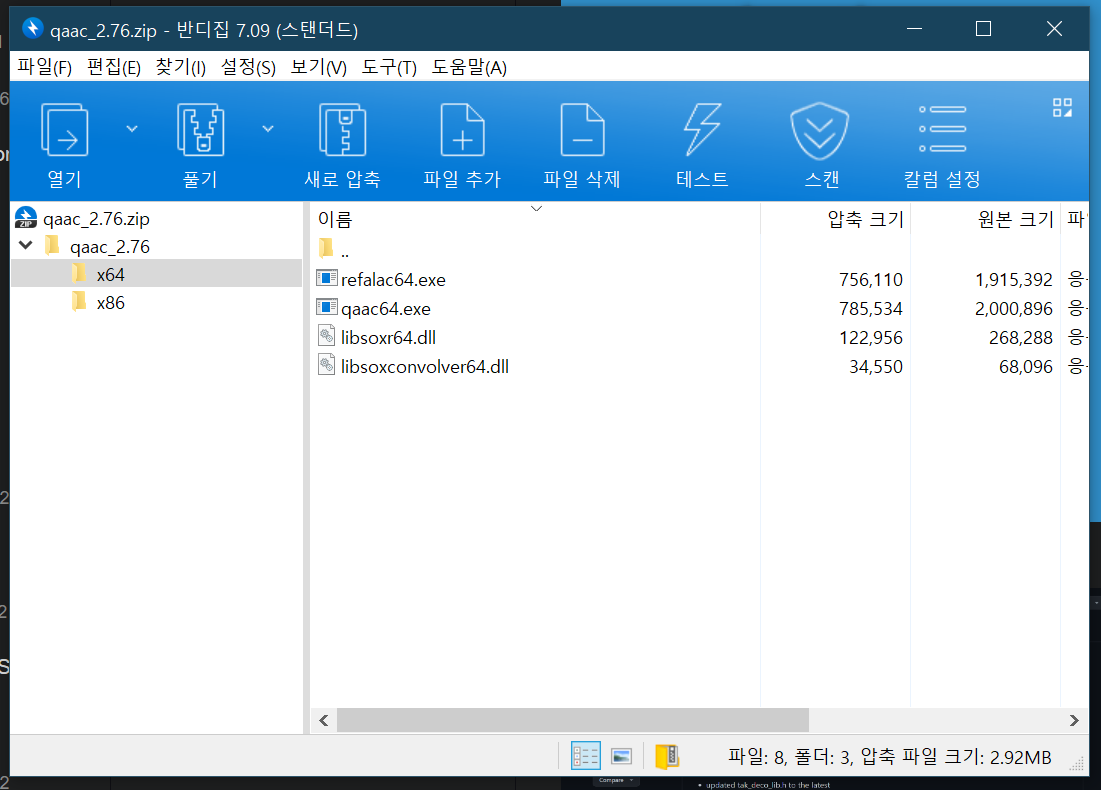The image size is (1101, 790).
Task: Click the horizontal scrollbar thumb
Action: tap(573, 720)
